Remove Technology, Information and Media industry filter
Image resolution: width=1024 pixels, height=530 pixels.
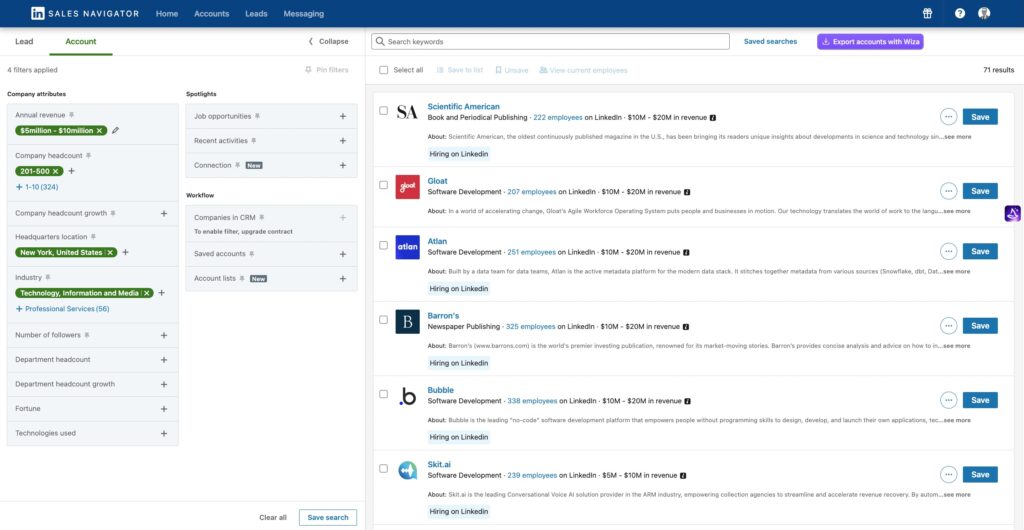click(x=147, y=293)
